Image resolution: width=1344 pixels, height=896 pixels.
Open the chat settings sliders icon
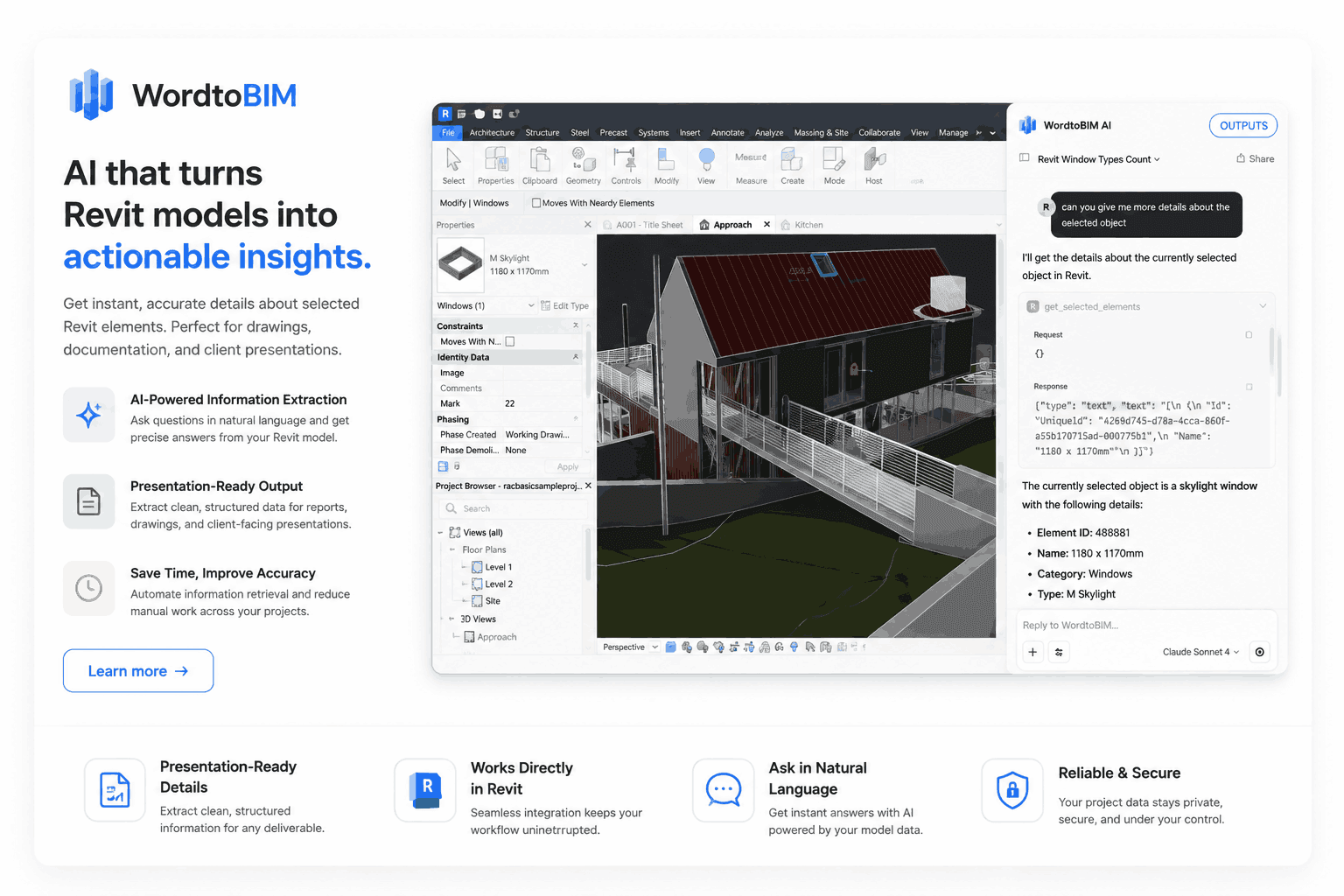(1059, 652)
